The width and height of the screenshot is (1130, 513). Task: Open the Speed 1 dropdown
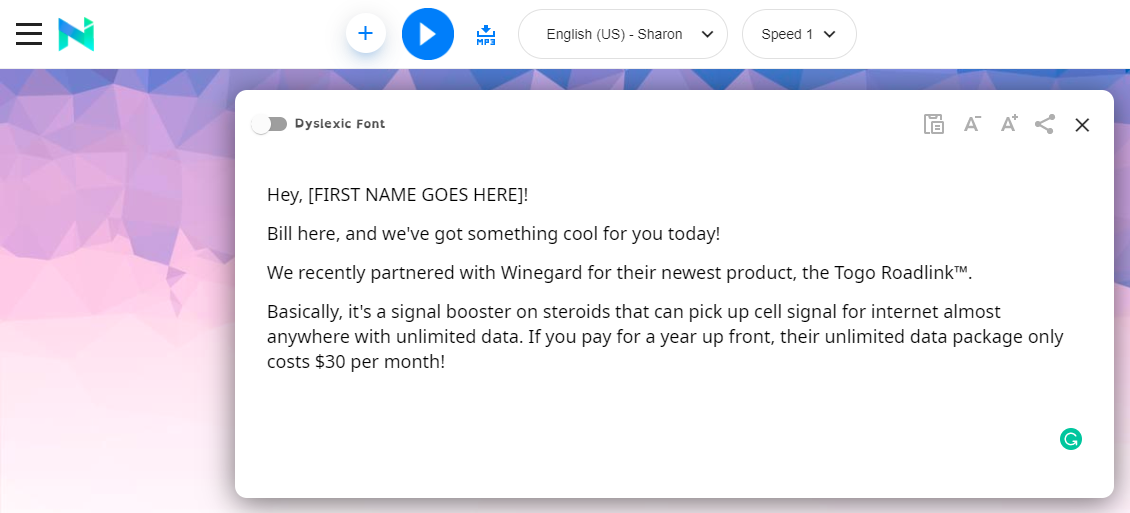[799, 34]
